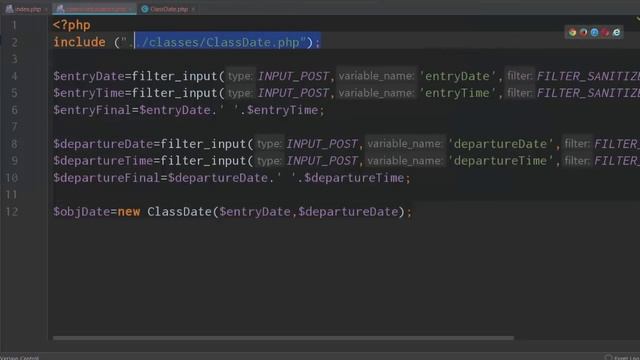Open preview in Safari browser icon
640x360 pixels.
pyautogui.click(x=594, y=33)
